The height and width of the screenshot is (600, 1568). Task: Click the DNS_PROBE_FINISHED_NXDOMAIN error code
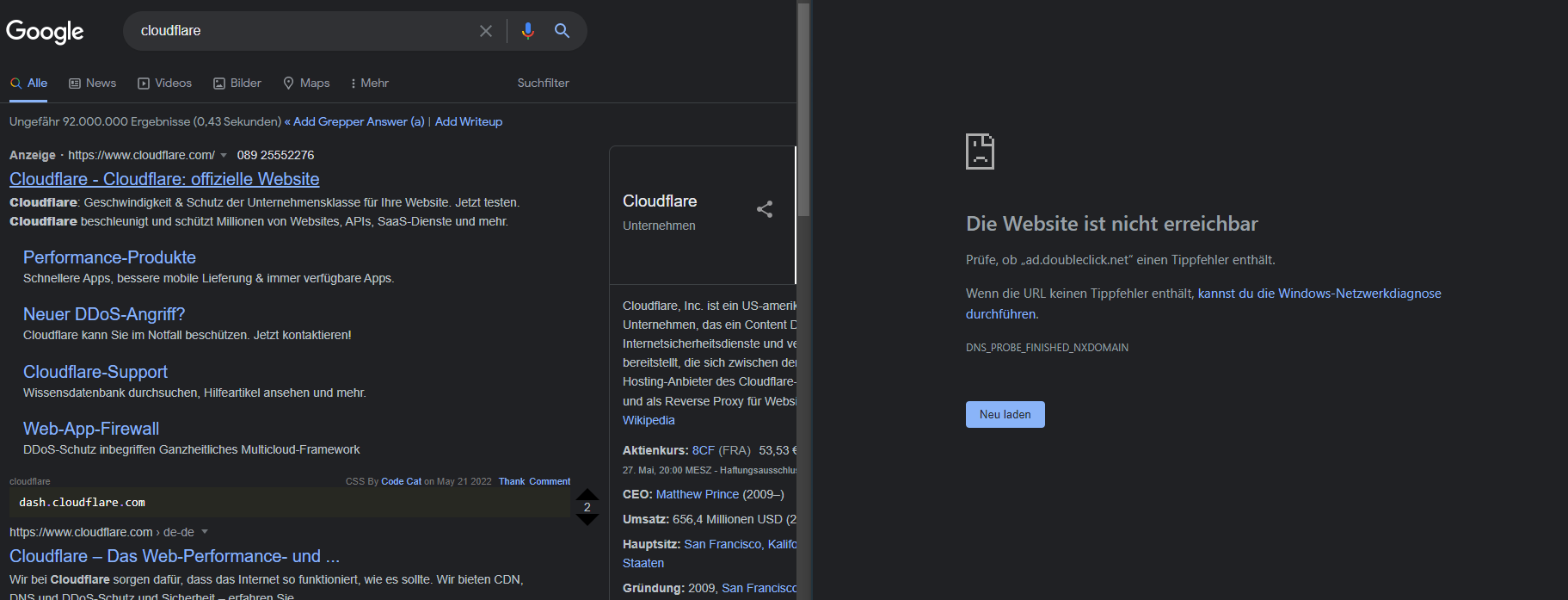[1047, 348]
